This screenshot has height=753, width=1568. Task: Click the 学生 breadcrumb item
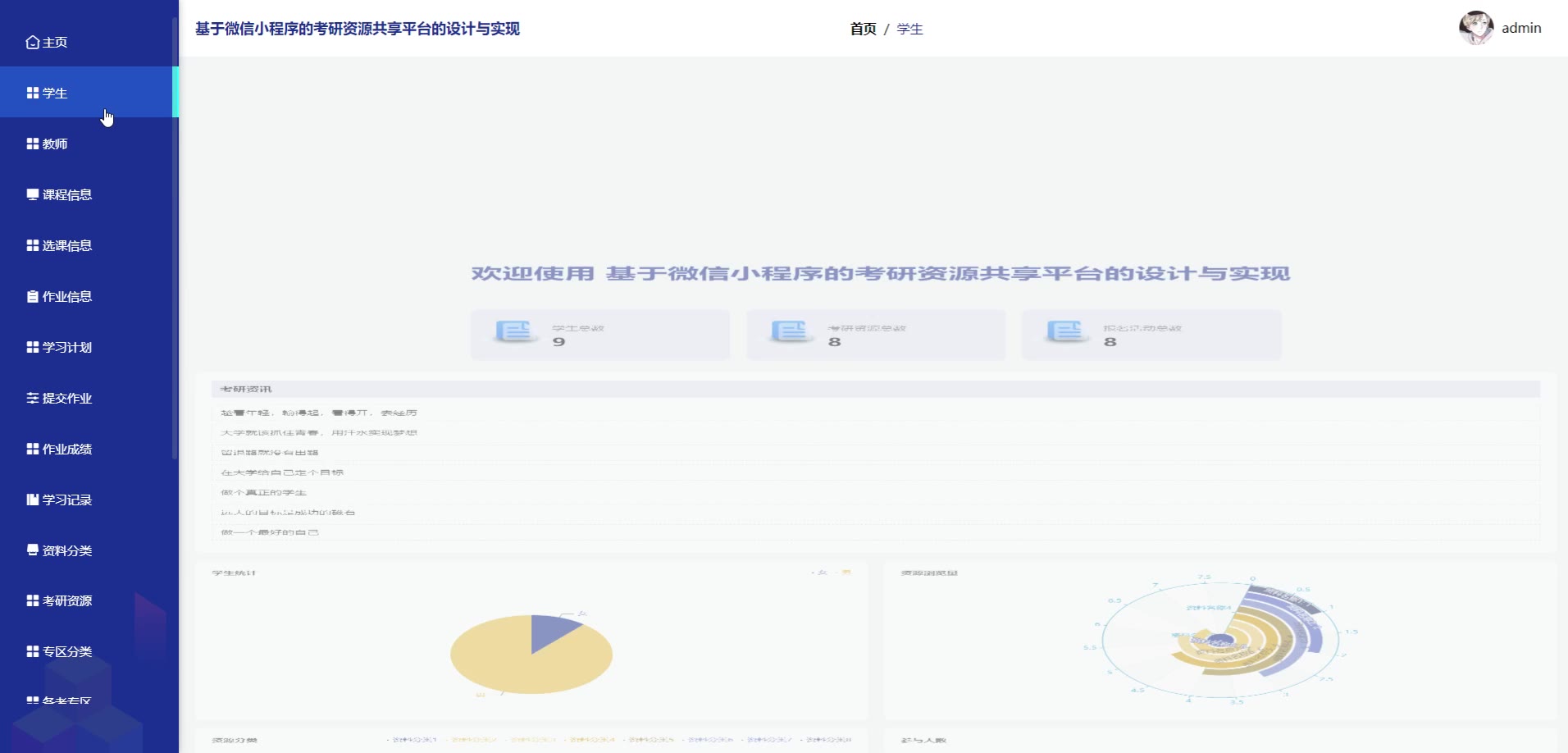click(x=909, y=29)
